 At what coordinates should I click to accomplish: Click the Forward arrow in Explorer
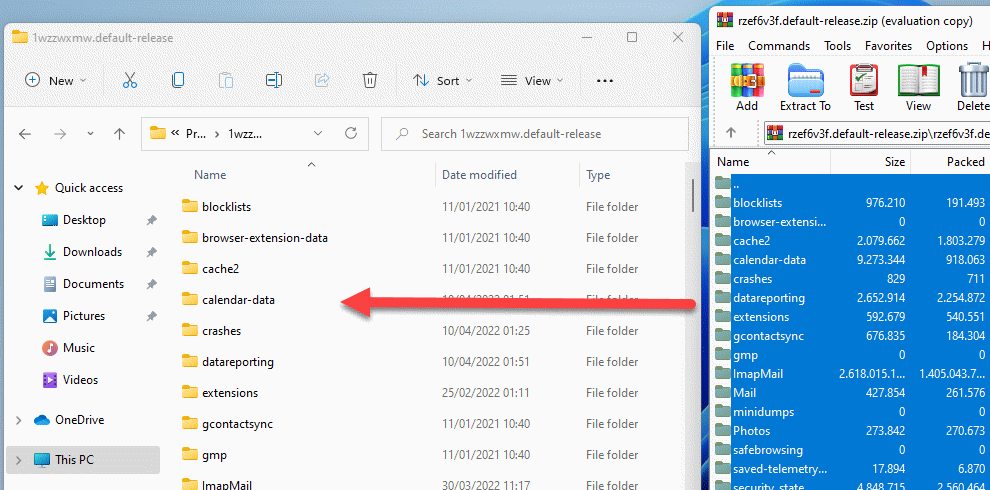click(59, 134)
